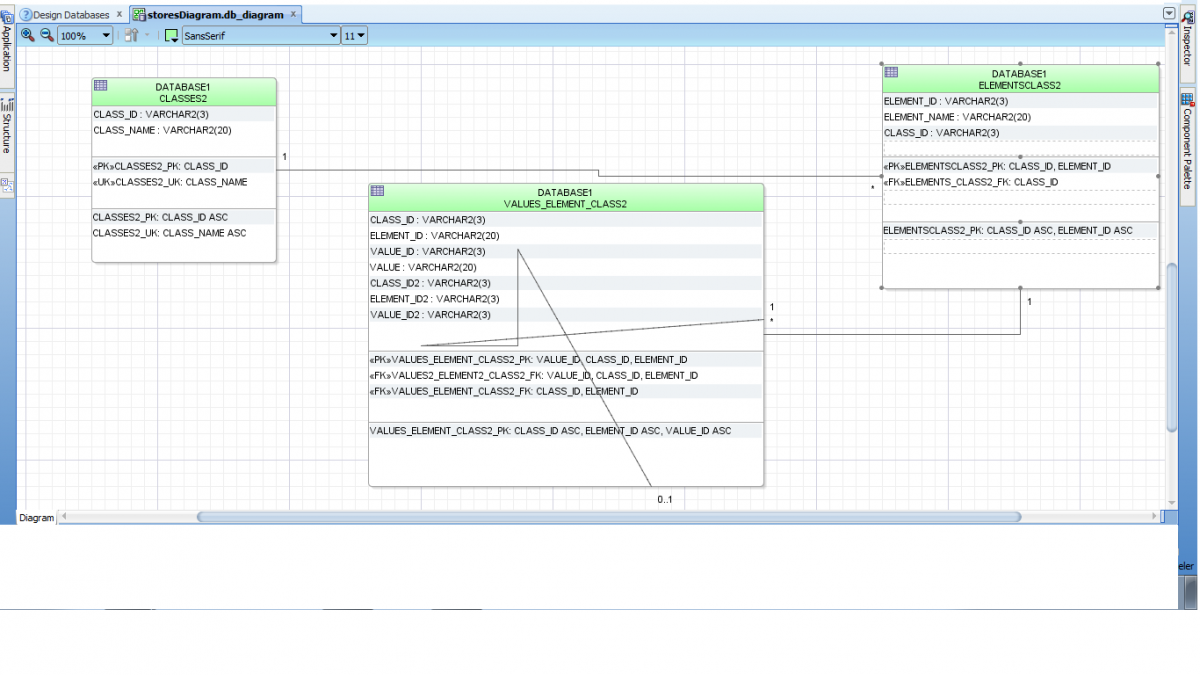The height and width of the screenshot is (675, 1200).
Task: Select the VALUES_ELEMENT_CLASS2 table header
Action: tap(565, 198)
